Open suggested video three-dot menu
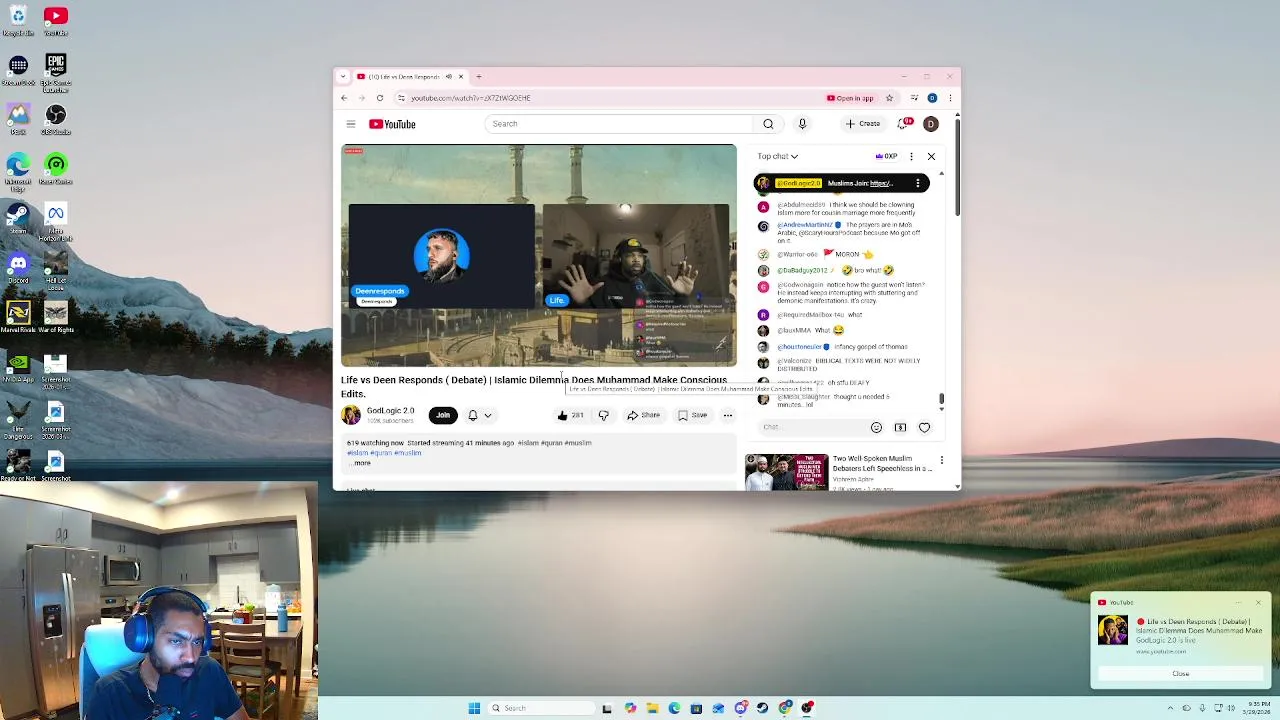Image resolution: width=1280 pixels, height=720 pixels. pyautogui.click(x=941, y=461)
